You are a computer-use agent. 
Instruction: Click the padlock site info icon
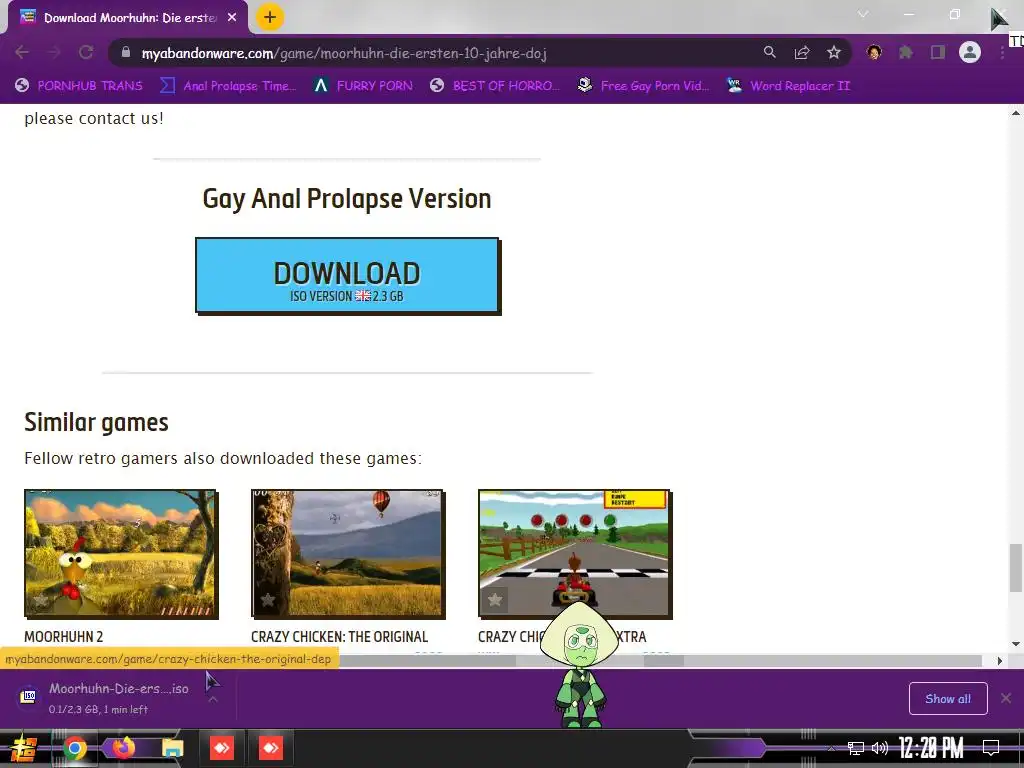tap(126, 52)
